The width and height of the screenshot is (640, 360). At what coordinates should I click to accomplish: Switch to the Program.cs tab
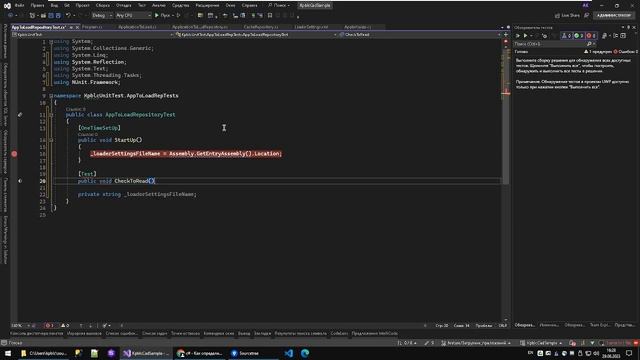click(x=92, y=27)
